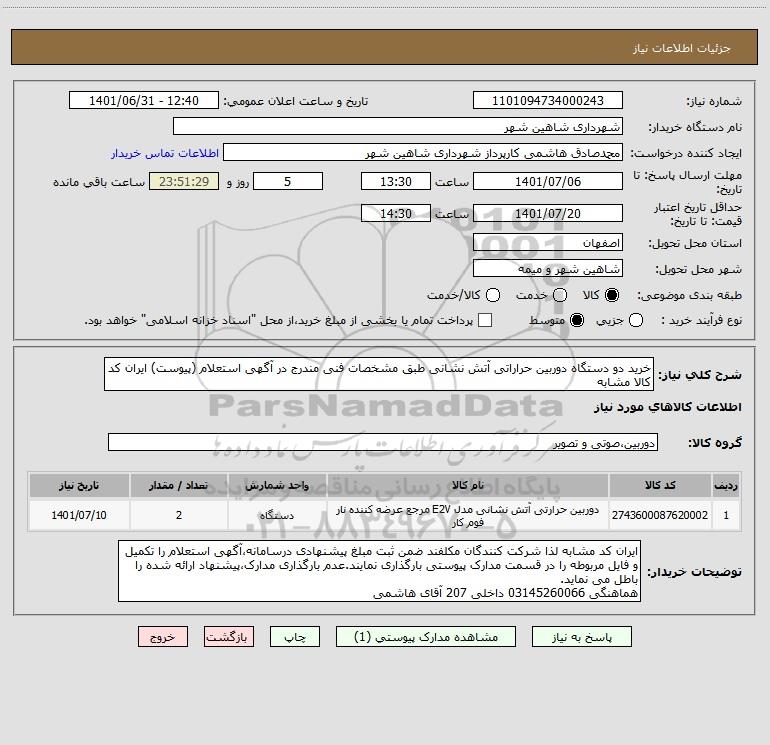Click the خروج exit button
Screen dimensions: 770x745
pos(163,637)
